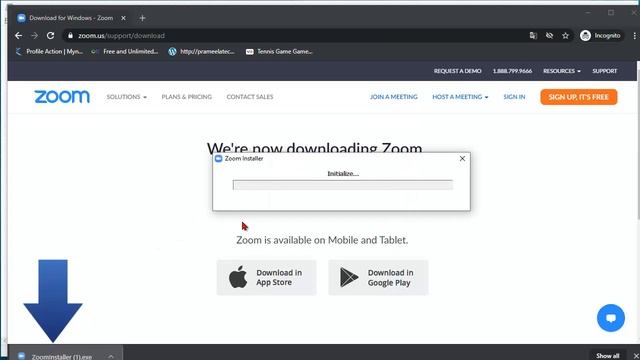Open the WordPress prameelatec bookmark

click(202, 51)
